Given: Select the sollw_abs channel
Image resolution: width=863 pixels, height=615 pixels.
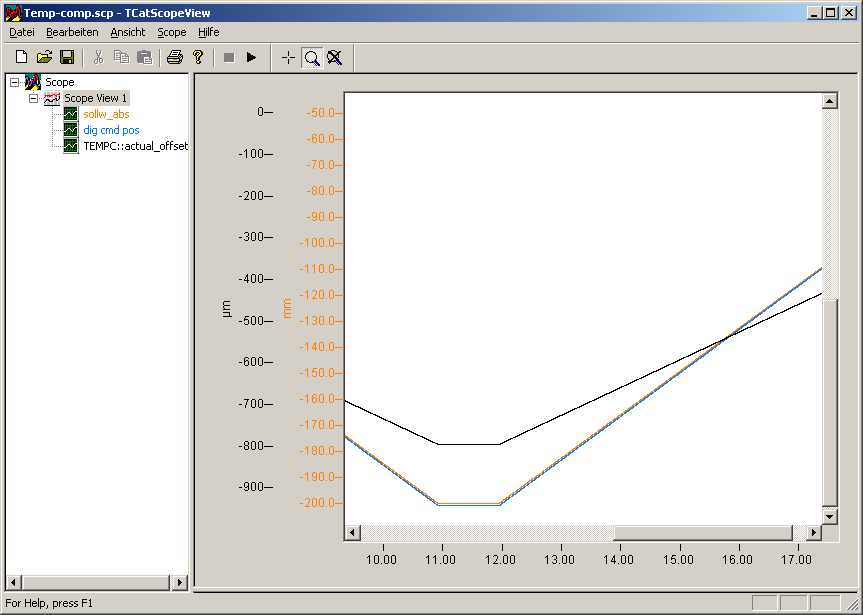Looking at the screenshot, I should pos(106,114).
